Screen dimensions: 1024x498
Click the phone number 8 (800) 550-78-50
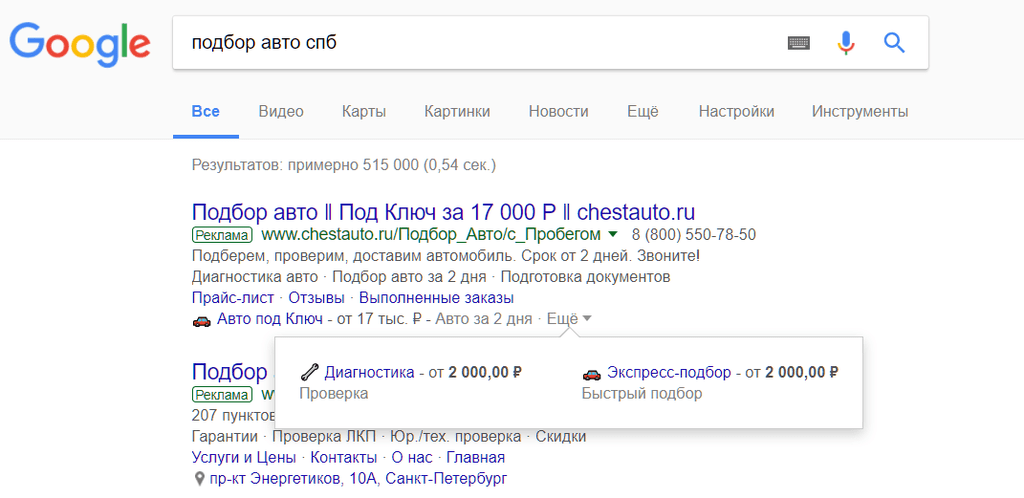[694, 234]
